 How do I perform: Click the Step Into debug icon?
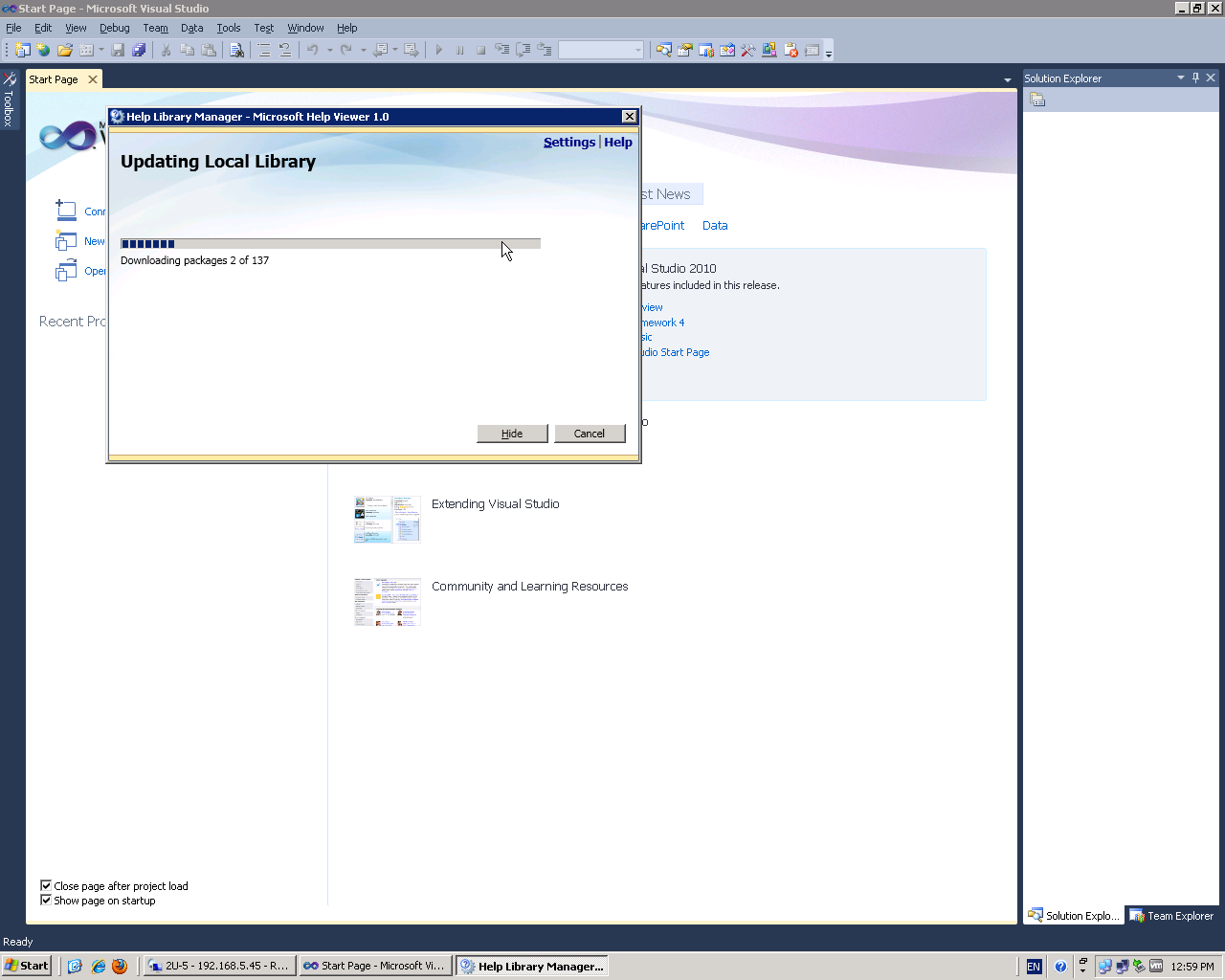(502, 50)
